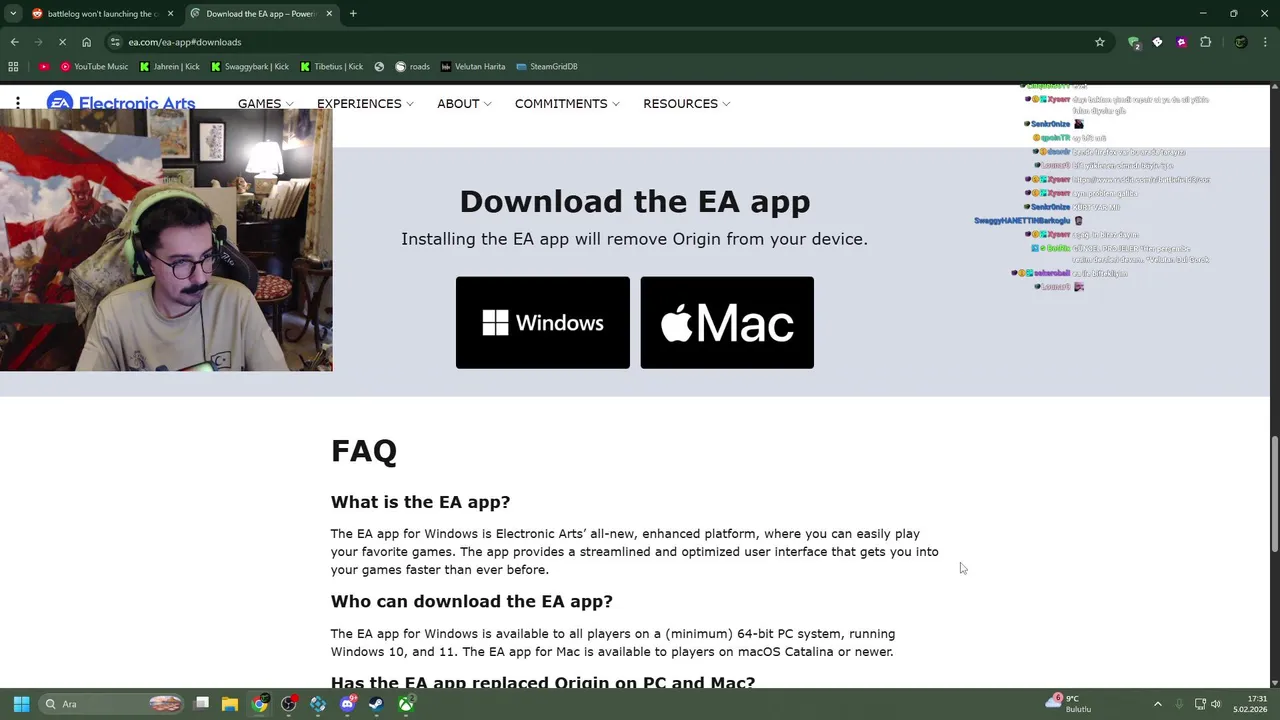1280x720 pixels.
Task: Open the EA site three-dot menu
Action: tap(18, 103)
